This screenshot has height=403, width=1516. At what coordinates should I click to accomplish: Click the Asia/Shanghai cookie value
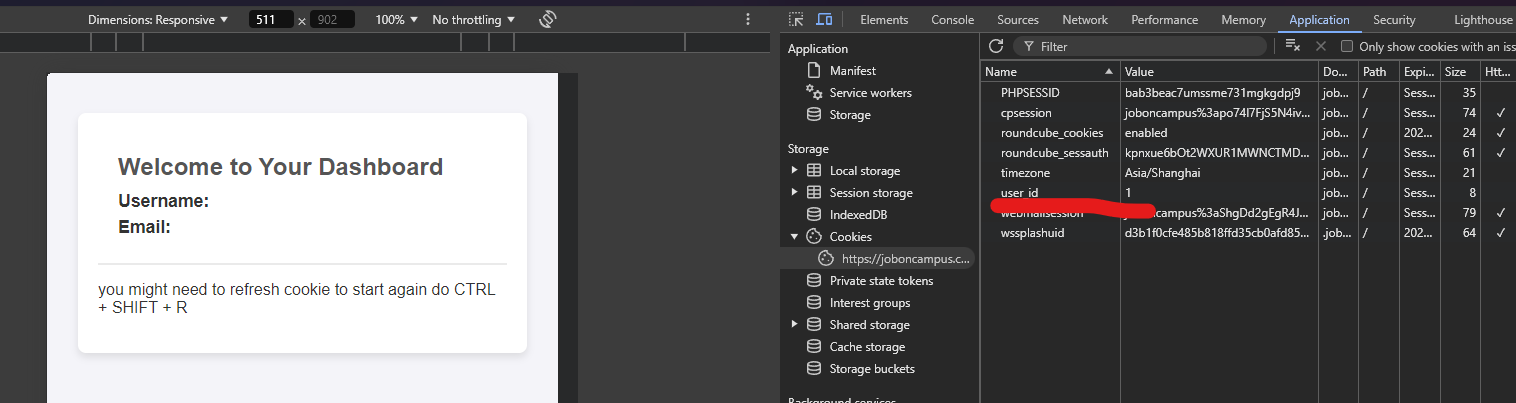point(1162,173)
